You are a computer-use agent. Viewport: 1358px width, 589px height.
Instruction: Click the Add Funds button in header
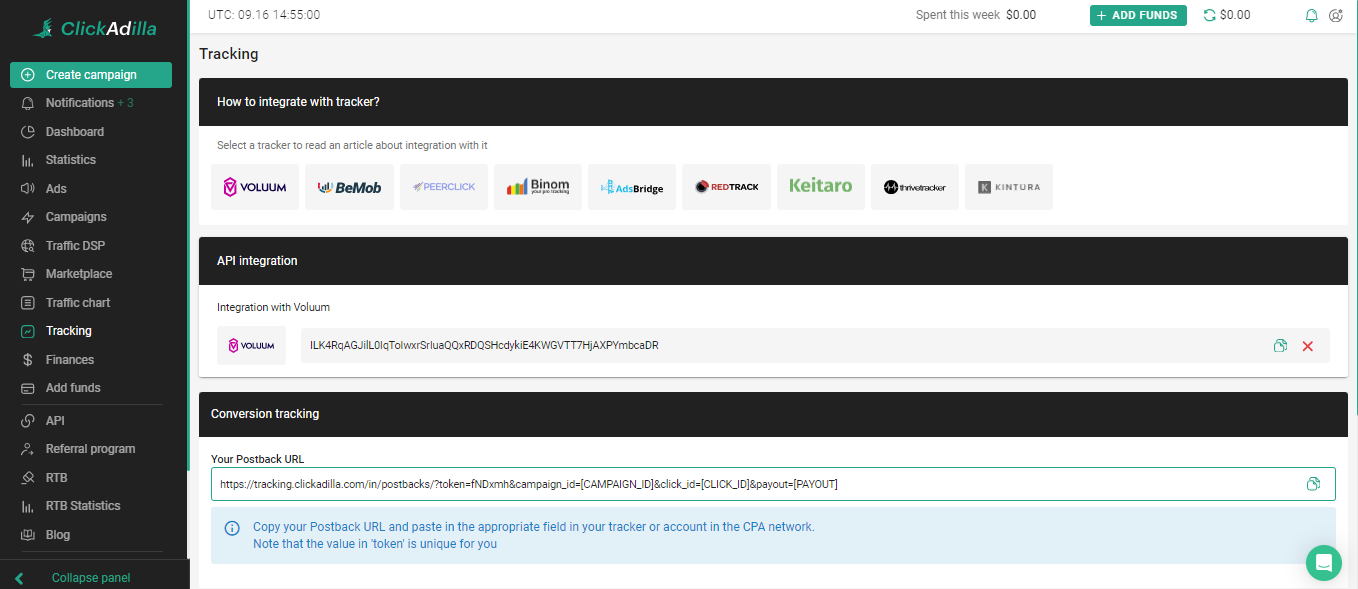tap(1138, 15)
